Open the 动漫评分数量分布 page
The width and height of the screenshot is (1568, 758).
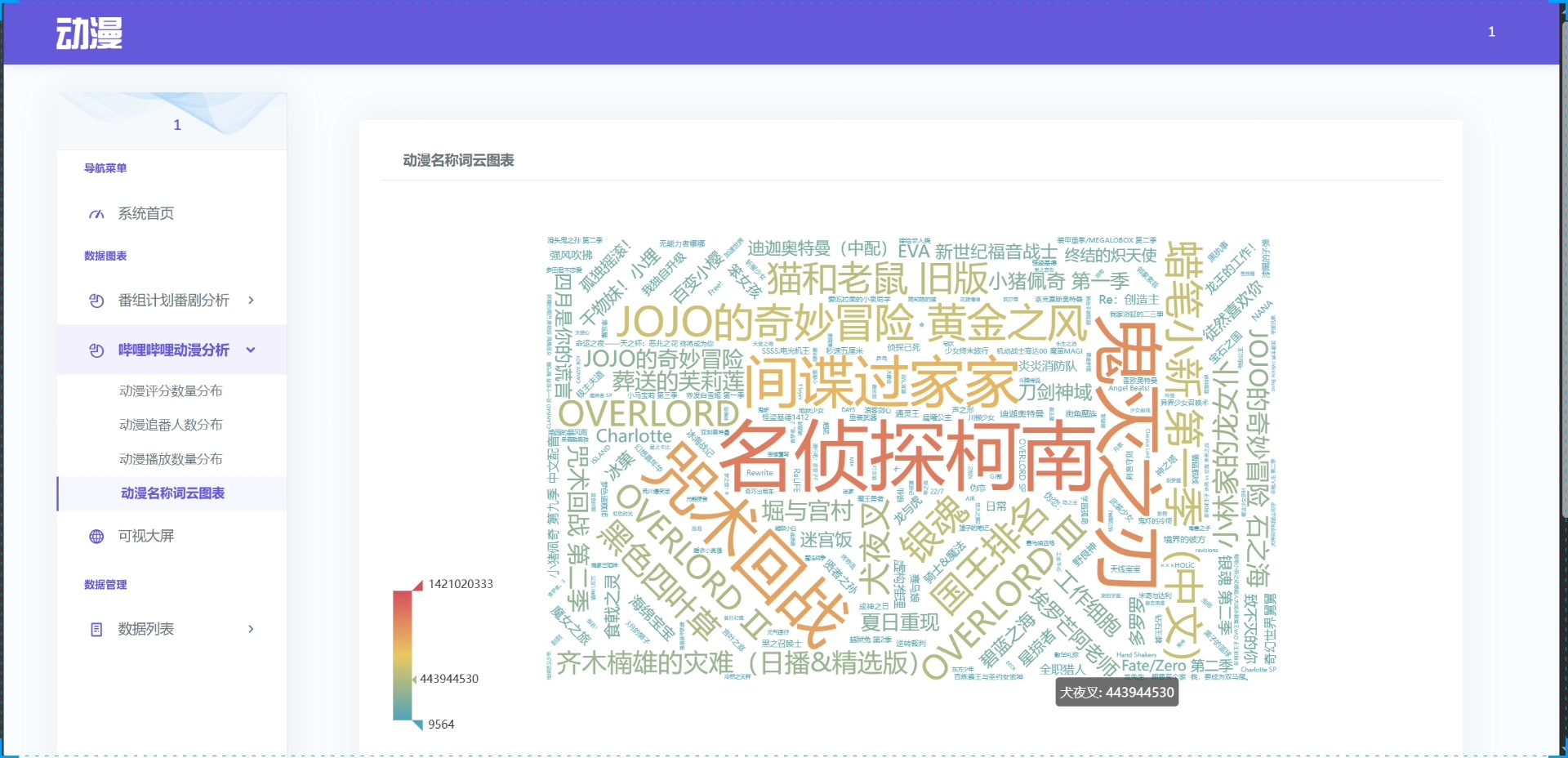pyautogui.click(x=171, y=391)
